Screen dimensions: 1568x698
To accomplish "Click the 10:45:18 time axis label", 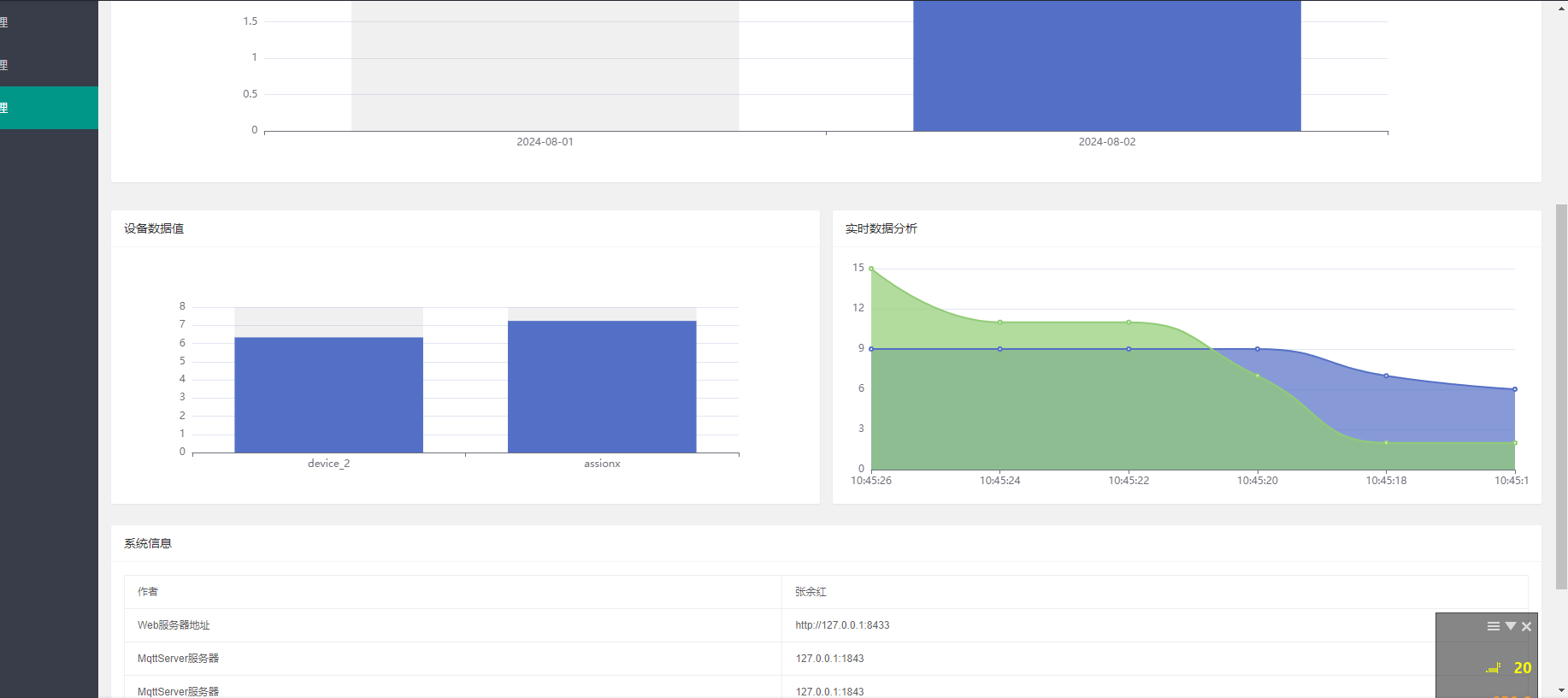I will (x=1386, y=481).
